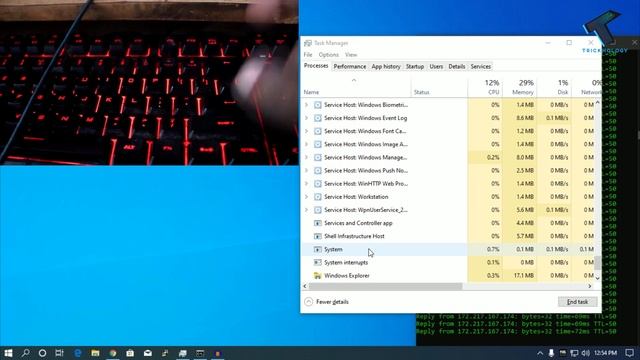This screenshot has width=640, height=360.
Task: Expand Service Host: Windows Font Cache row
Action: click(x=307, y=131)
